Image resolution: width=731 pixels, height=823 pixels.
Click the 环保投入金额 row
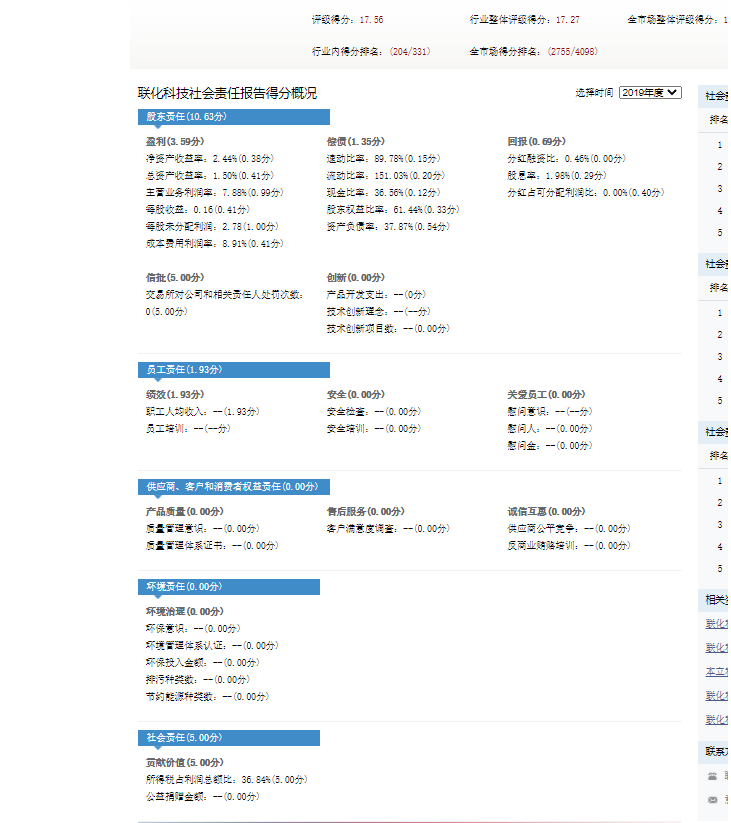(x=203, y=662)
